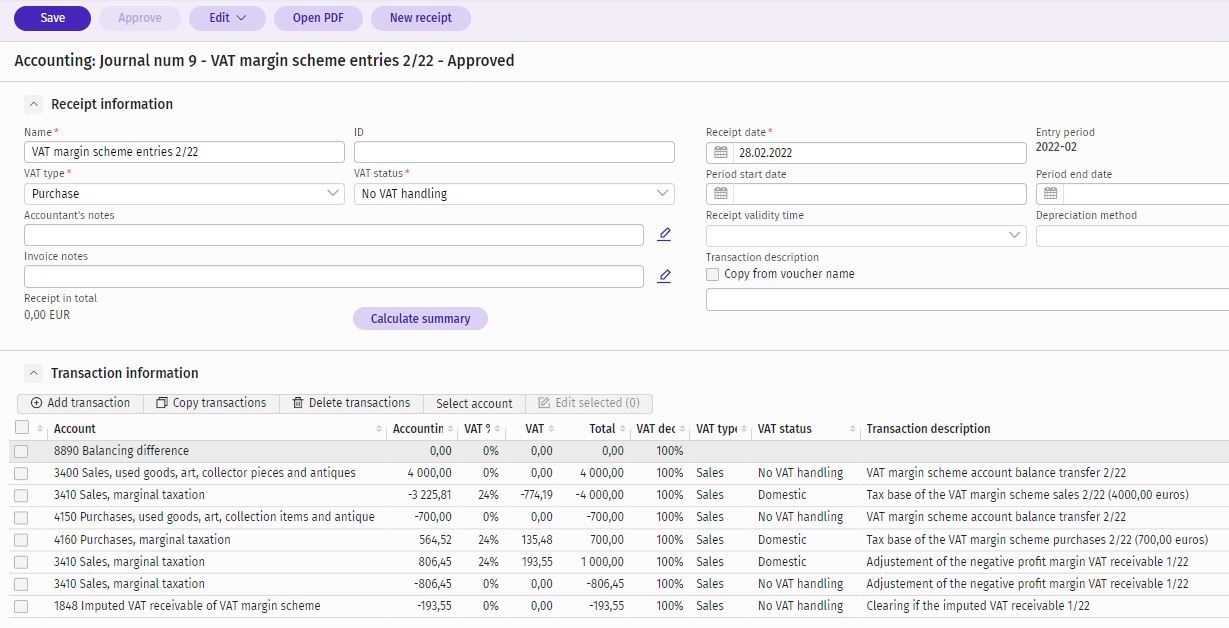
Task: Click the disabled Approve button
Action: tap(140, 18)
